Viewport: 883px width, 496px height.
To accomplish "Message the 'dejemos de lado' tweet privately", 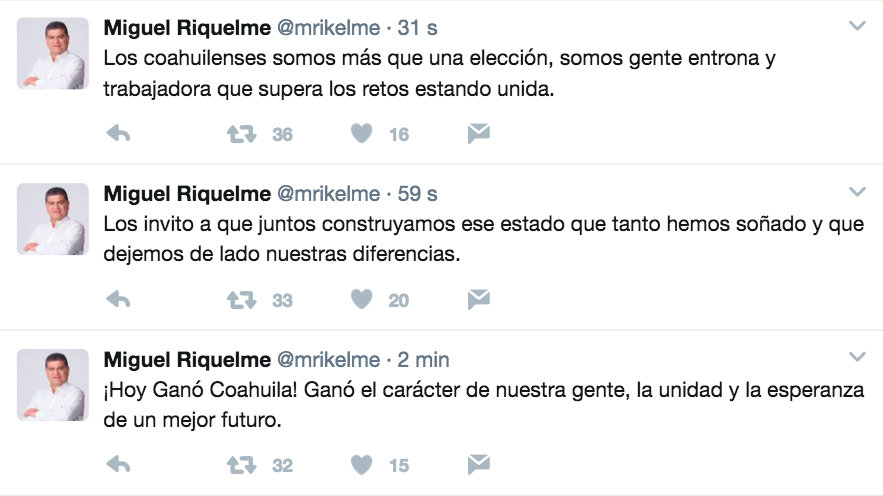I will 478,298.
